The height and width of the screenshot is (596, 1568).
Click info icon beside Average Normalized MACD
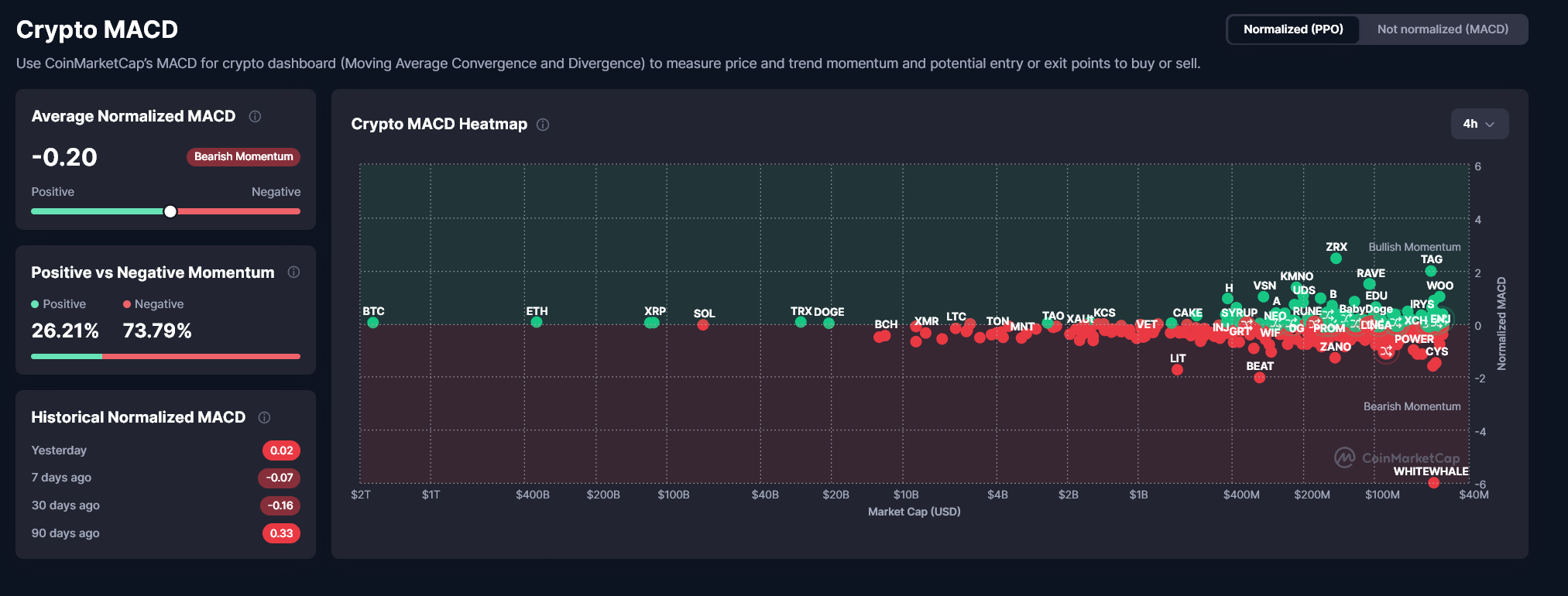point(255,116)
